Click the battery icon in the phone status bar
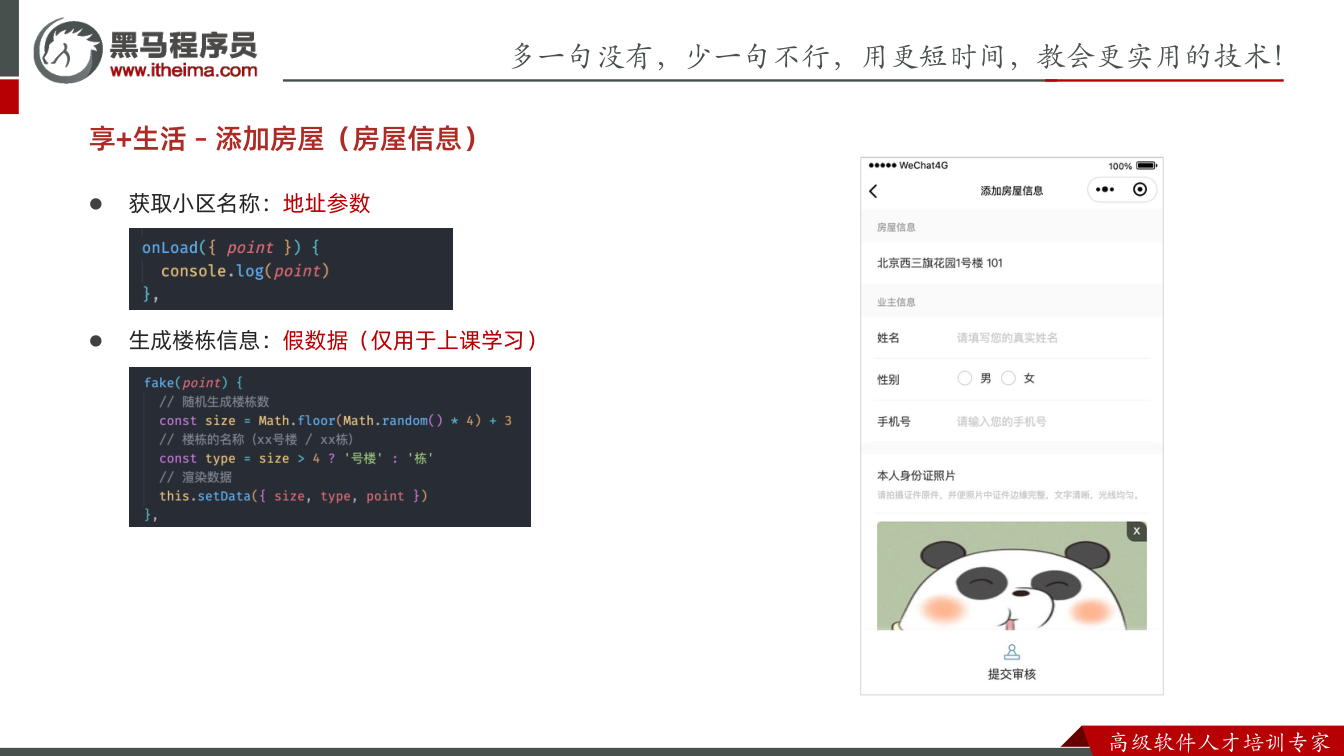The width and height of the screenshot is (1344, 756). pyautogui.click(x=1146, y=166)
